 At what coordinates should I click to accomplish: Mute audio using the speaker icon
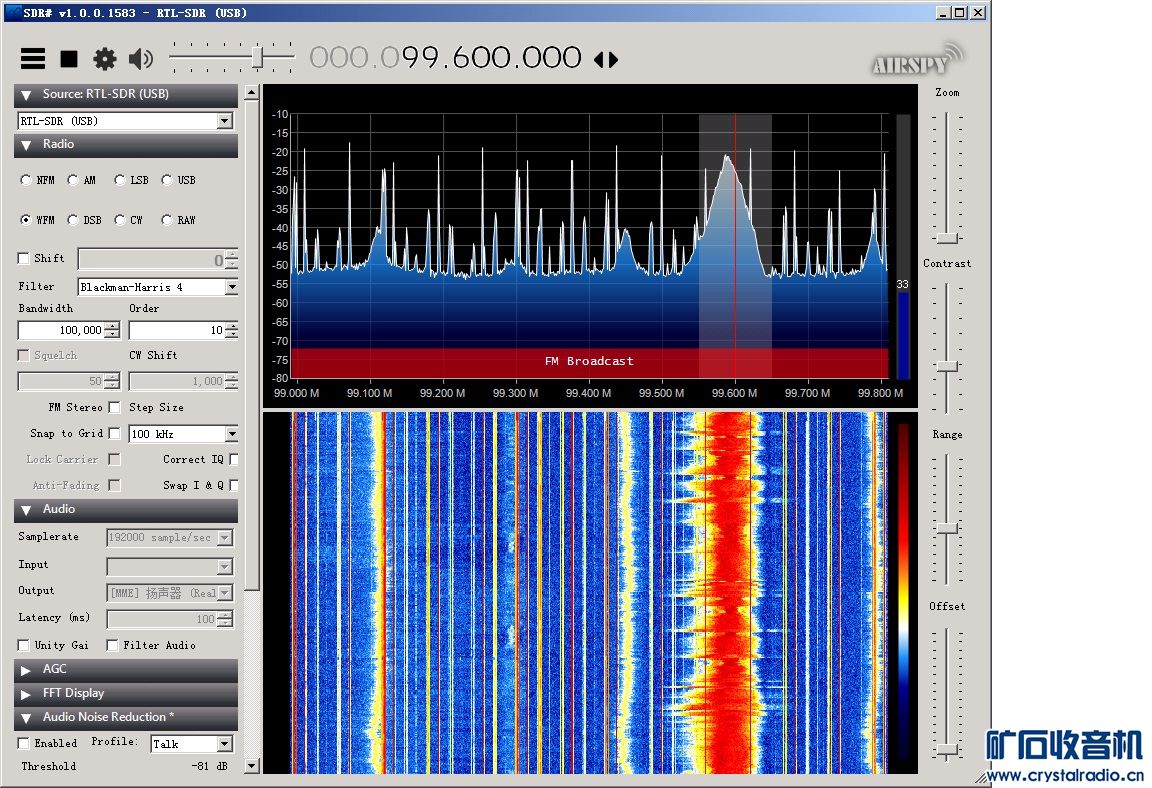click(141, 59)
